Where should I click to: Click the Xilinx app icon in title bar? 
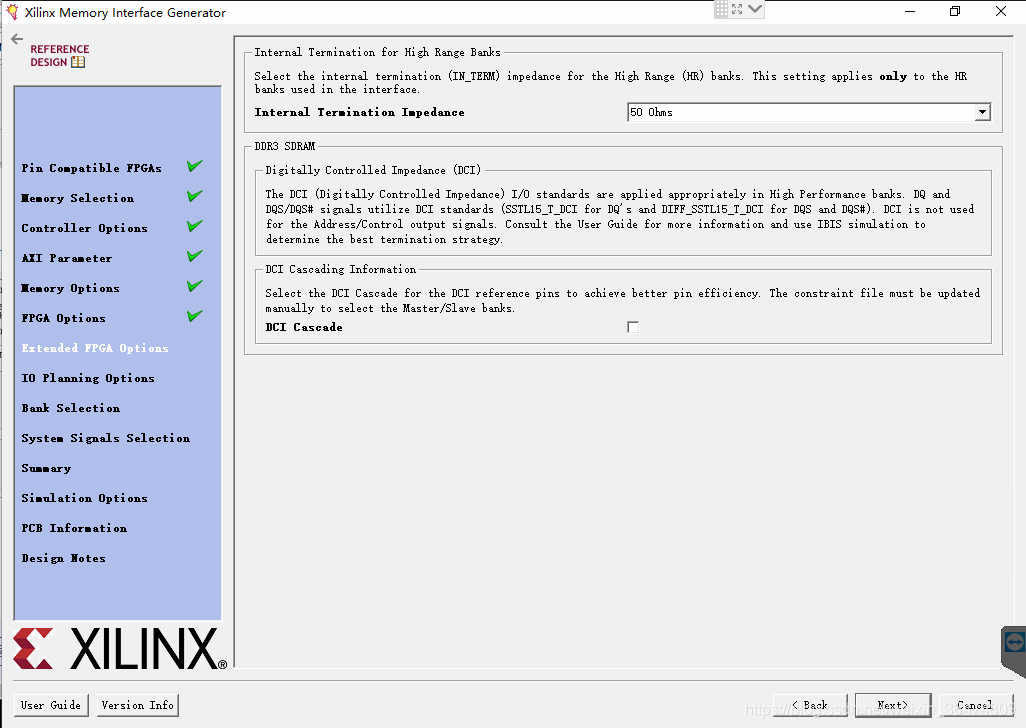pyautogui.click(x=12, y=12)
